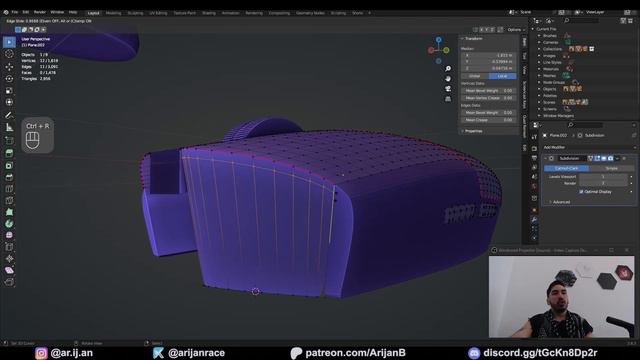Adjust the Levels Viewport field
Screen dimensions: 640x360
click(x=603, y=177)
